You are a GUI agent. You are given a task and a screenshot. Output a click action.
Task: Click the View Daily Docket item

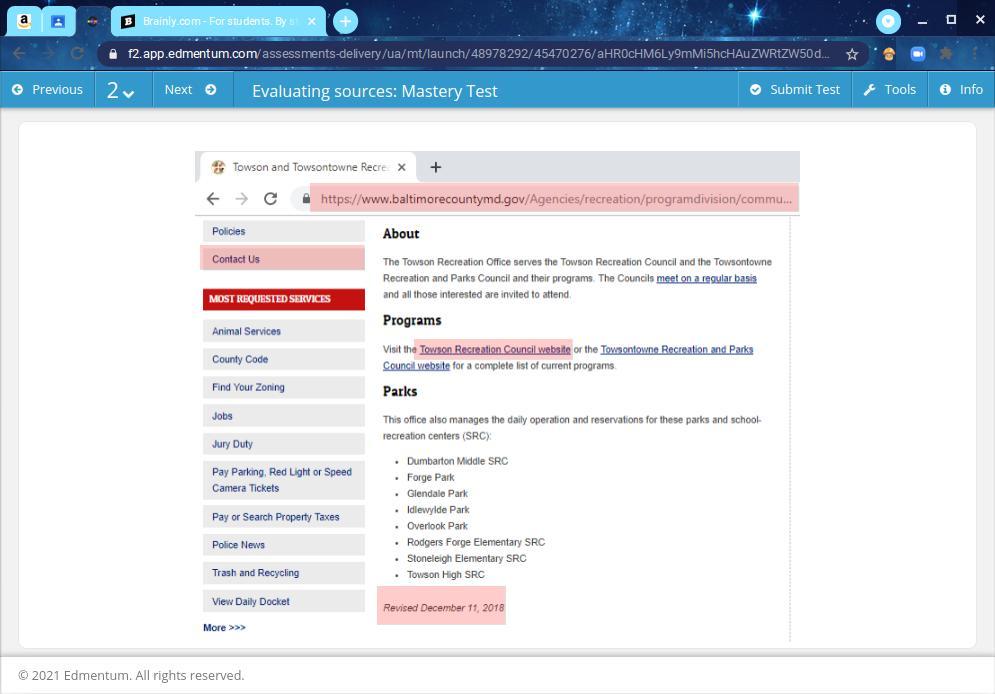click(x=284, y=601)
